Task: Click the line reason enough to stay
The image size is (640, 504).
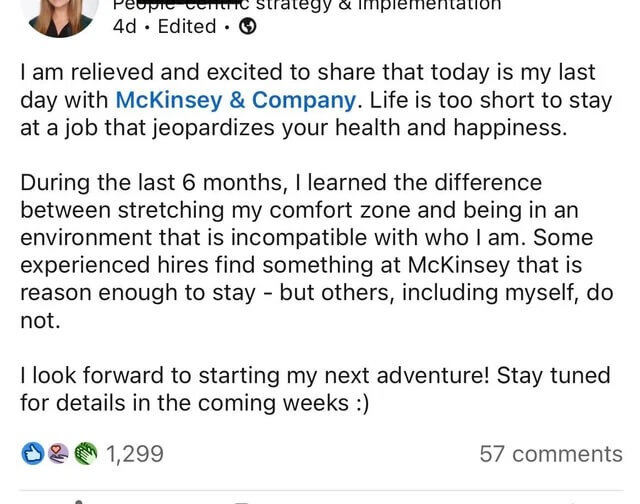Action: pos(317,293)
